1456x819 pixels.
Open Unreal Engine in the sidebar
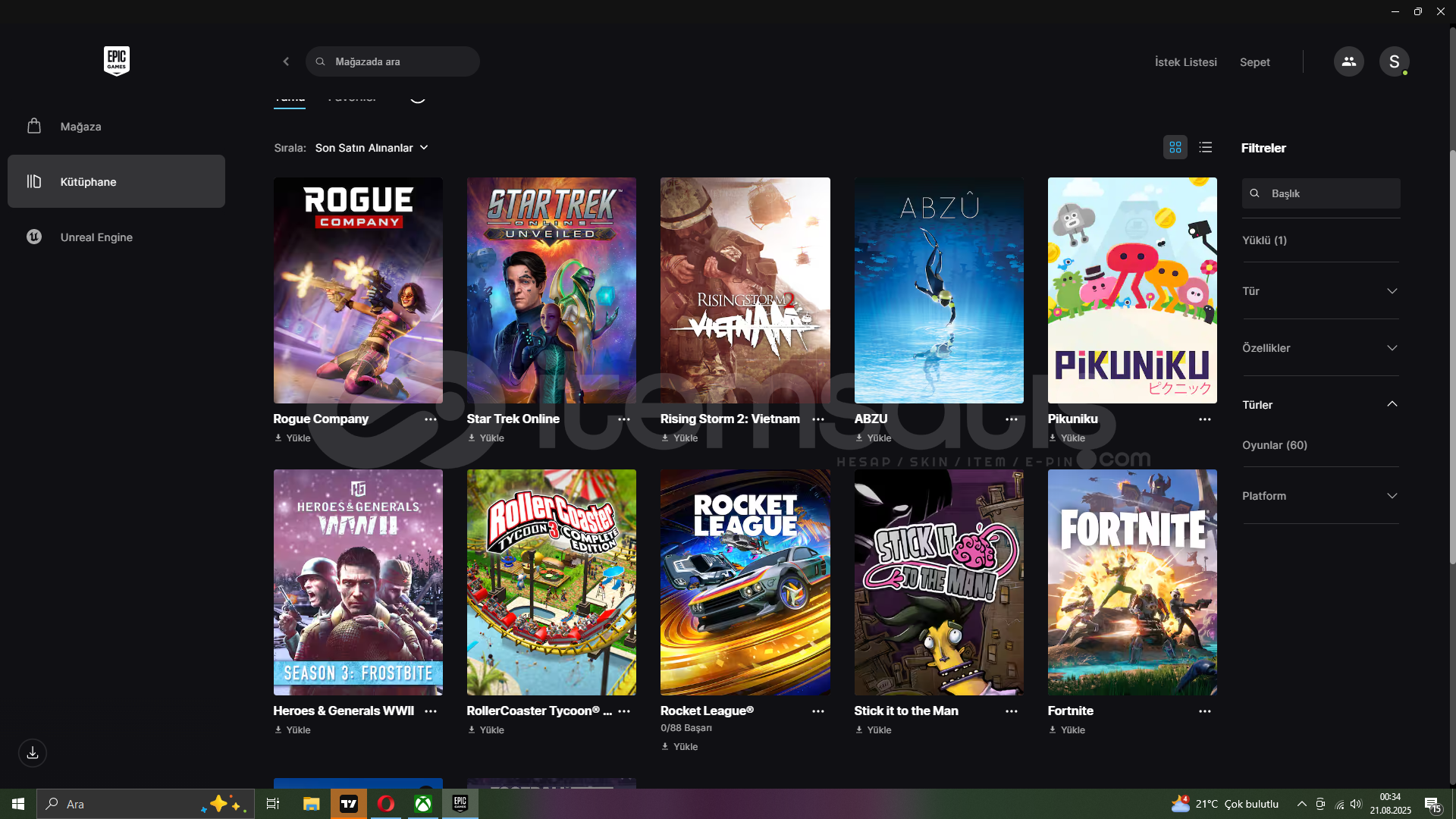(116, 237)
